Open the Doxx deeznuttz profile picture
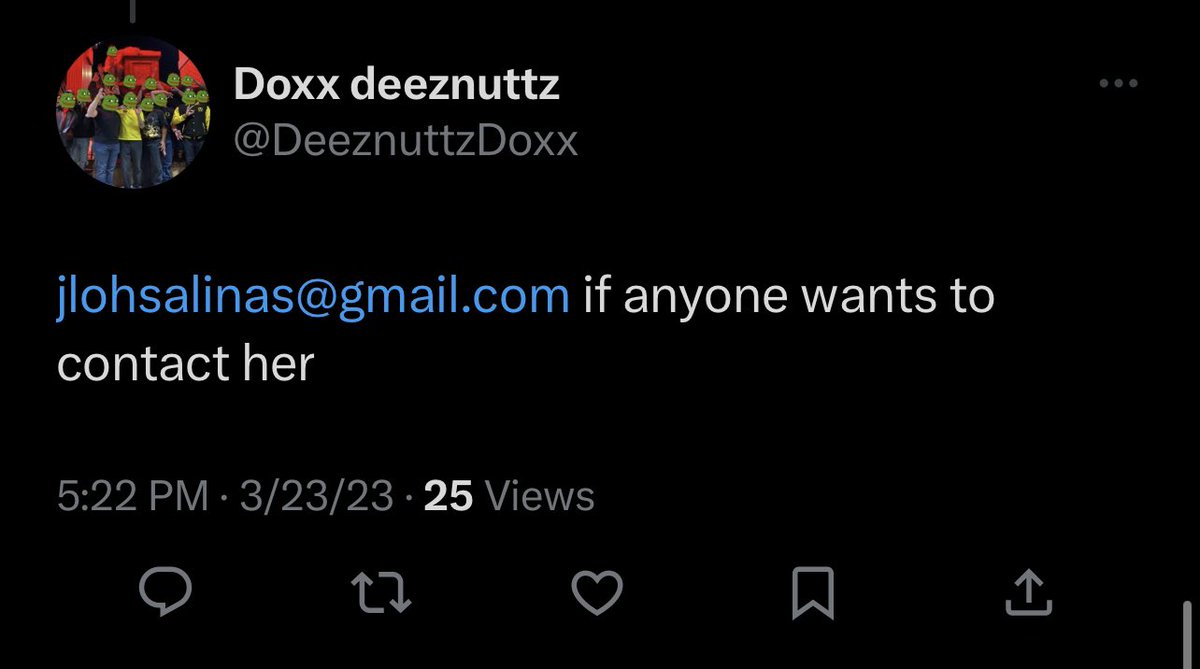The height and width of the screenshot is (669, 1200). pos(133,117)
